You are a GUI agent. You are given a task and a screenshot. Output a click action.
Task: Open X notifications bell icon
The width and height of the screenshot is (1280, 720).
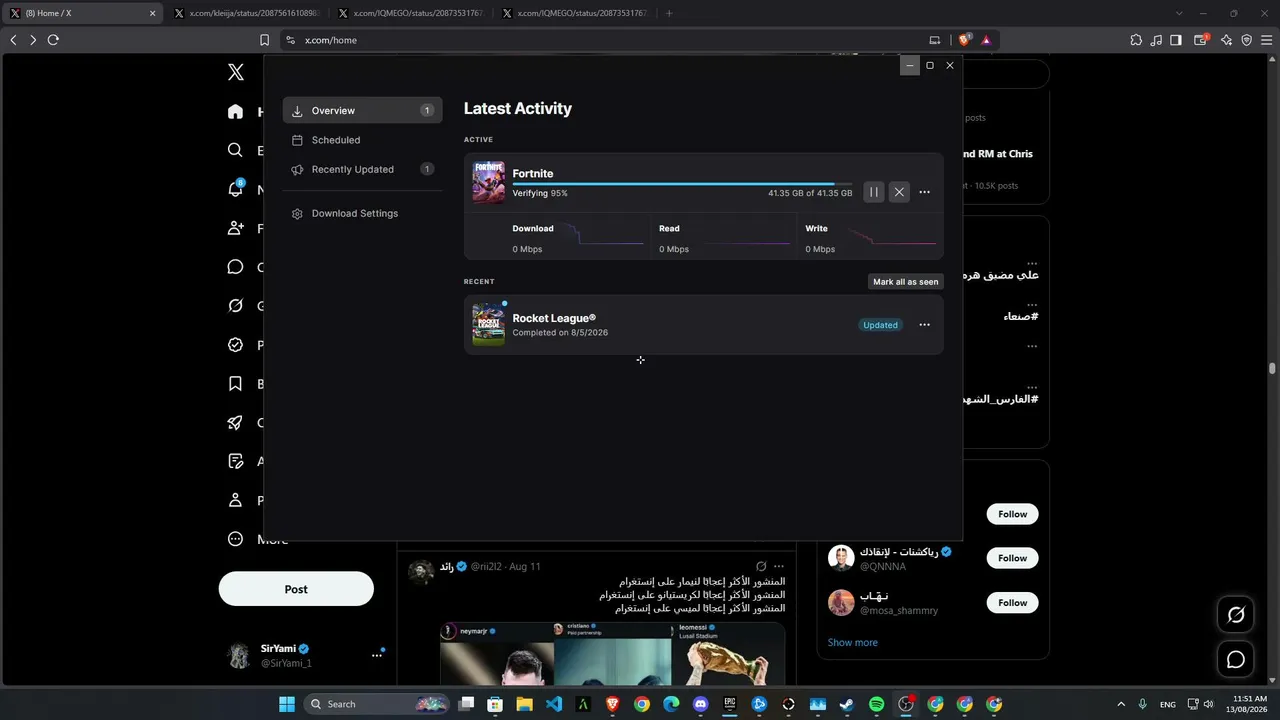235,189
